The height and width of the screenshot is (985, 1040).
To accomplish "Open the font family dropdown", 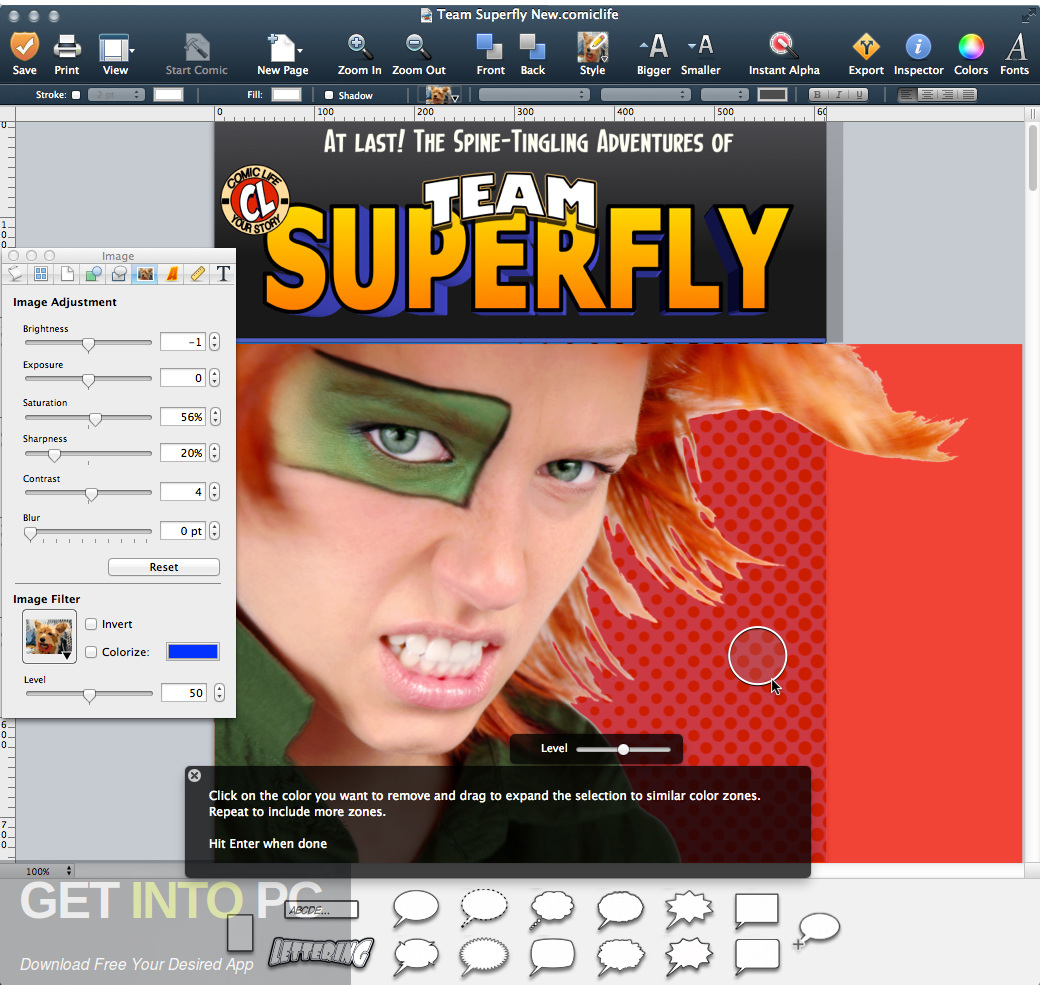I will point(534,95).
